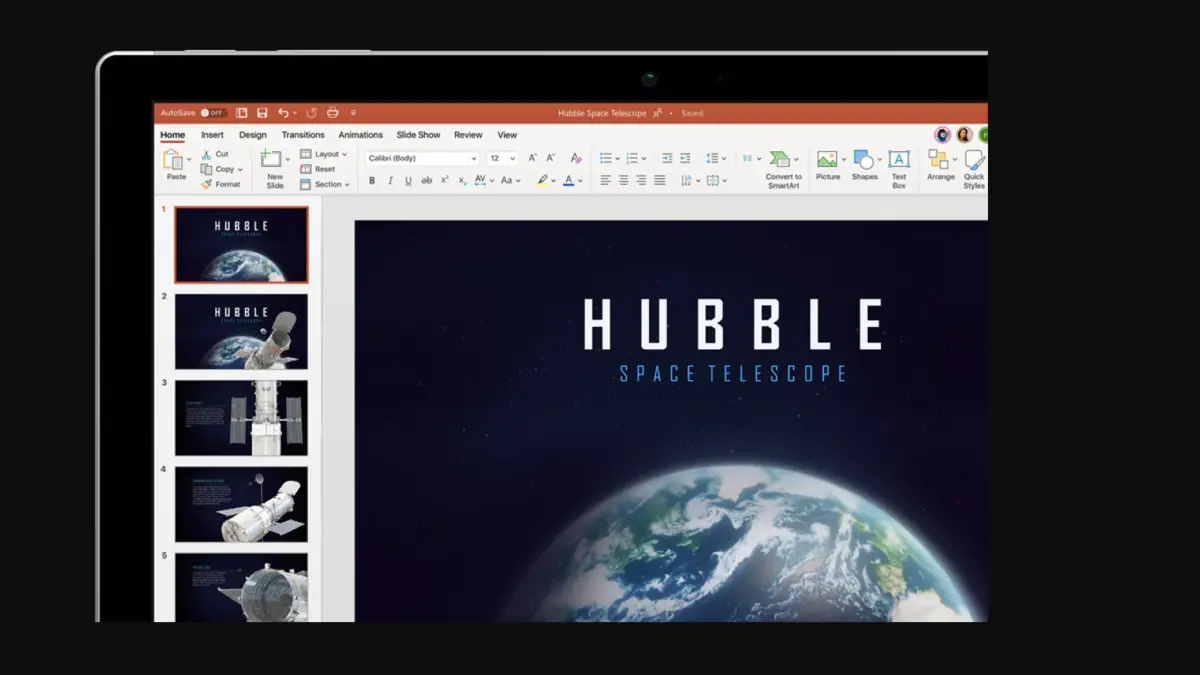1200x675 pixels.
Task: Switch to the Transitions tab
Action: [x=303, y=135]
